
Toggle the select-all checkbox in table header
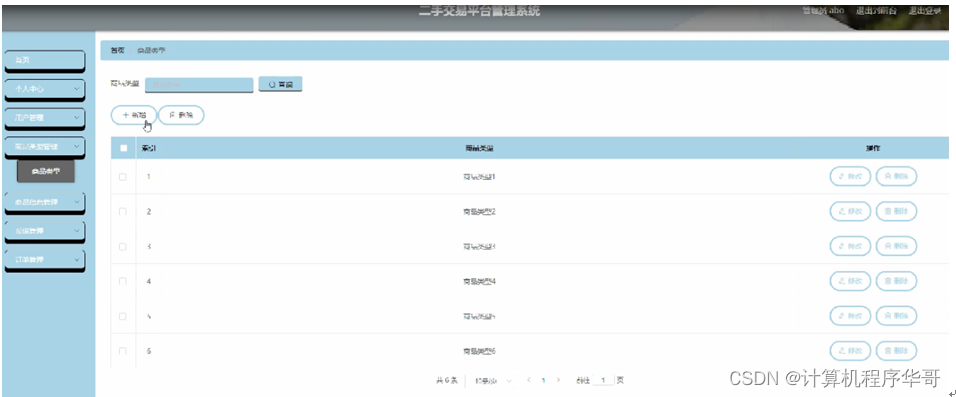point(124,148)
